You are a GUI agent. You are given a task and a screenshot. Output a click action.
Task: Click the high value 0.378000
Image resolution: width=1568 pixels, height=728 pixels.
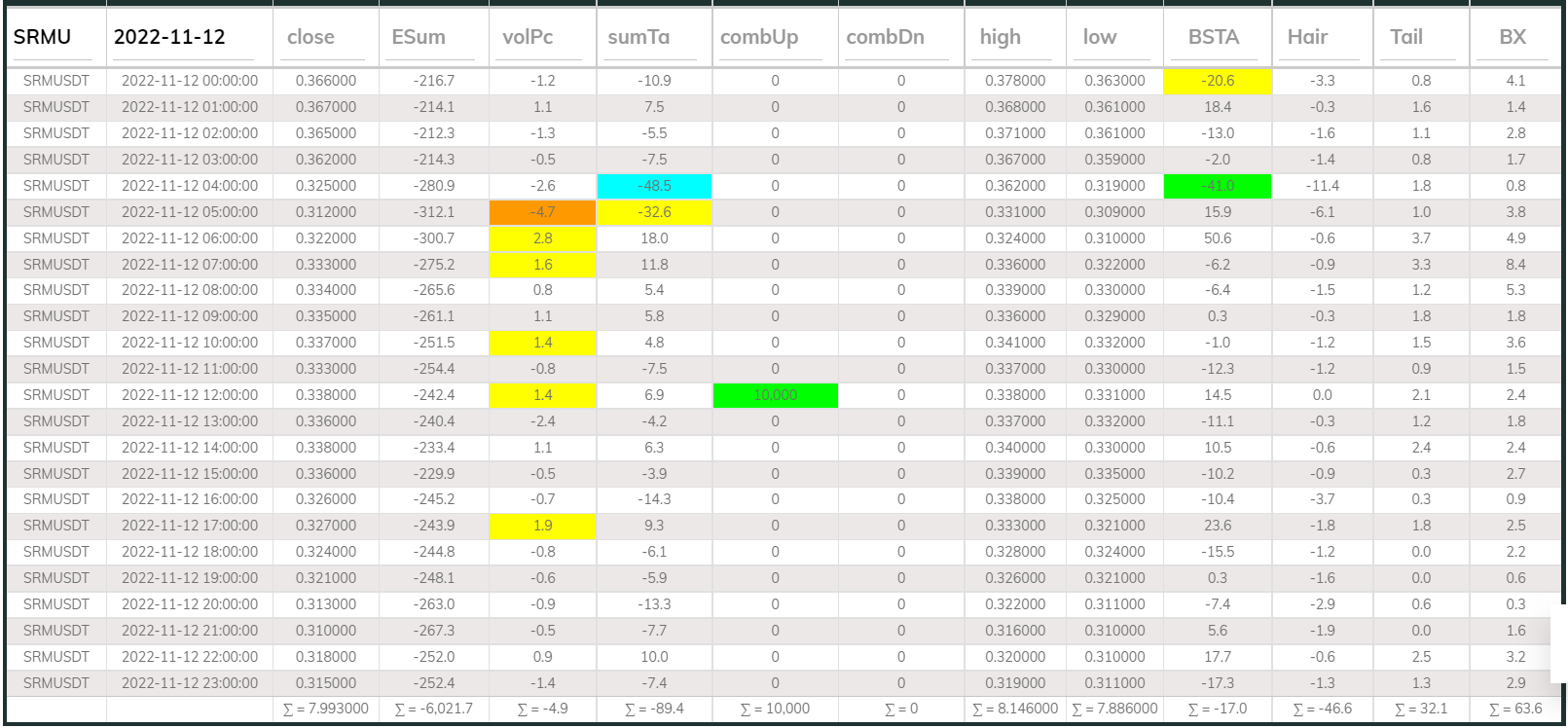point(1015,81)
